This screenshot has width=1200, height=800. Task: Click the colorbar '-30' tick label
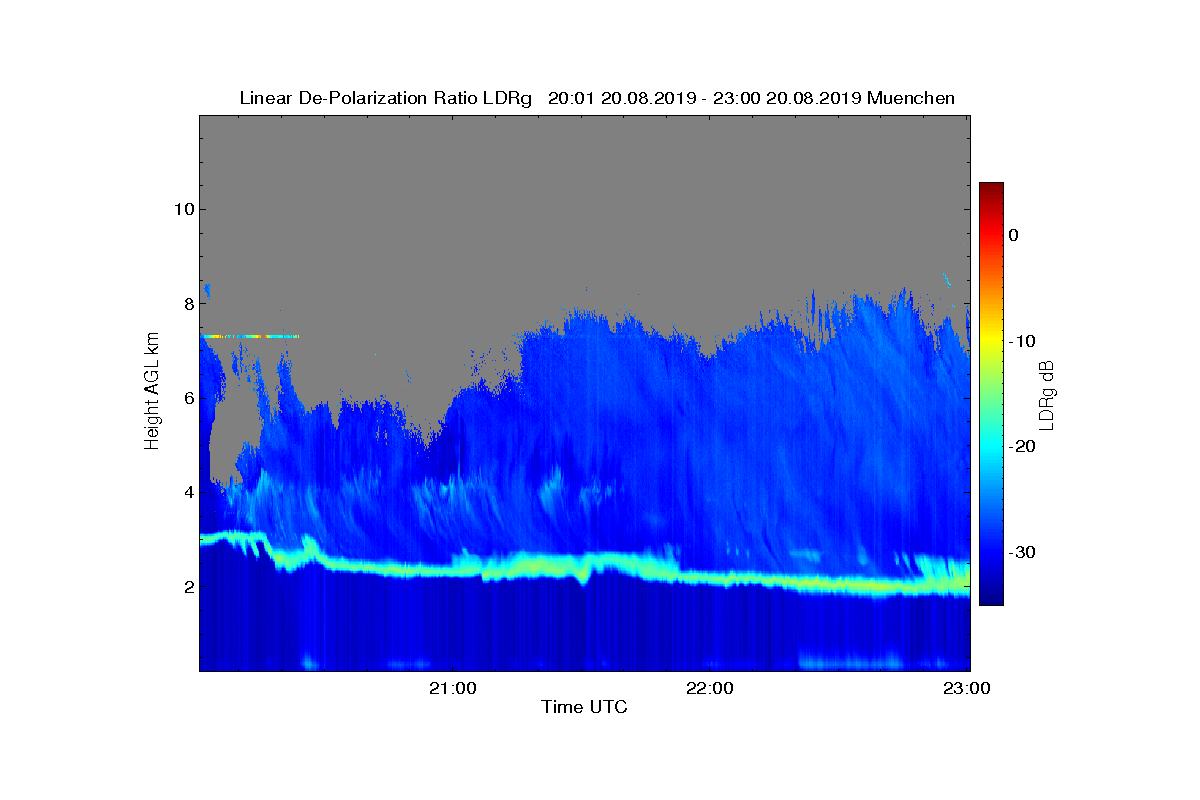(x=1020, y=552)
